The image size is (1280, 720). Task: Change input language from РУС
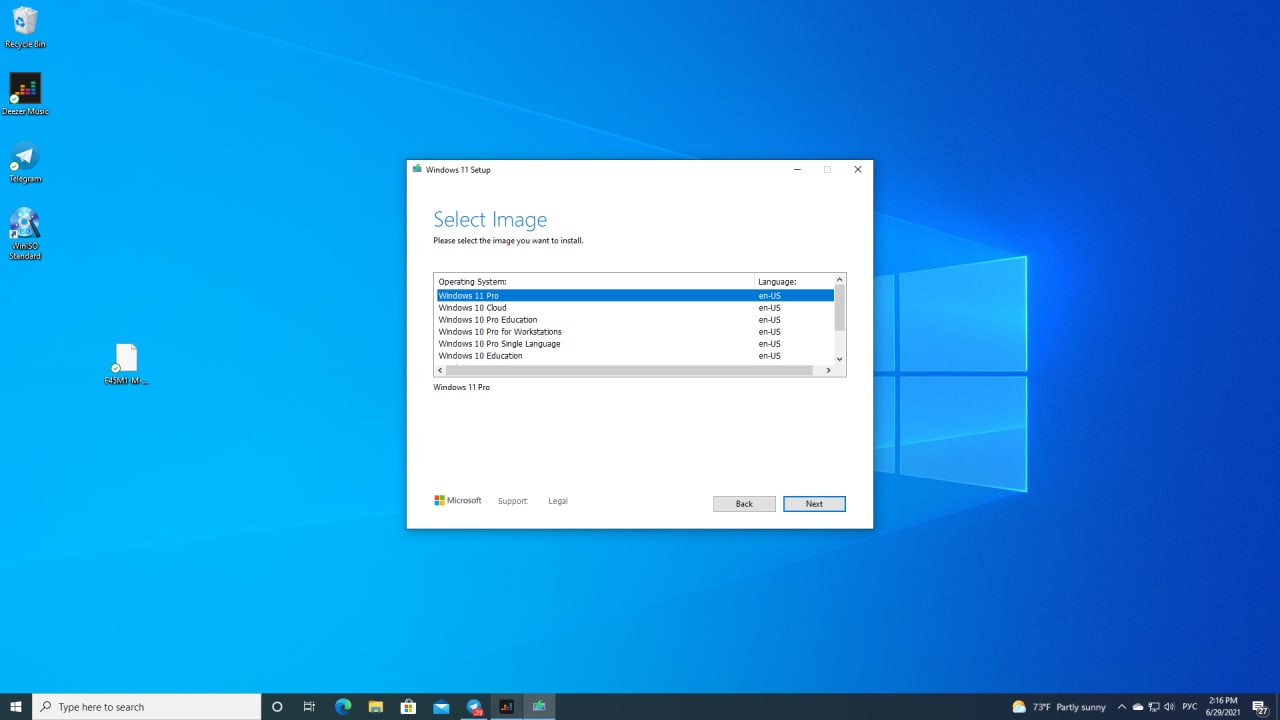coord(1190,707)
